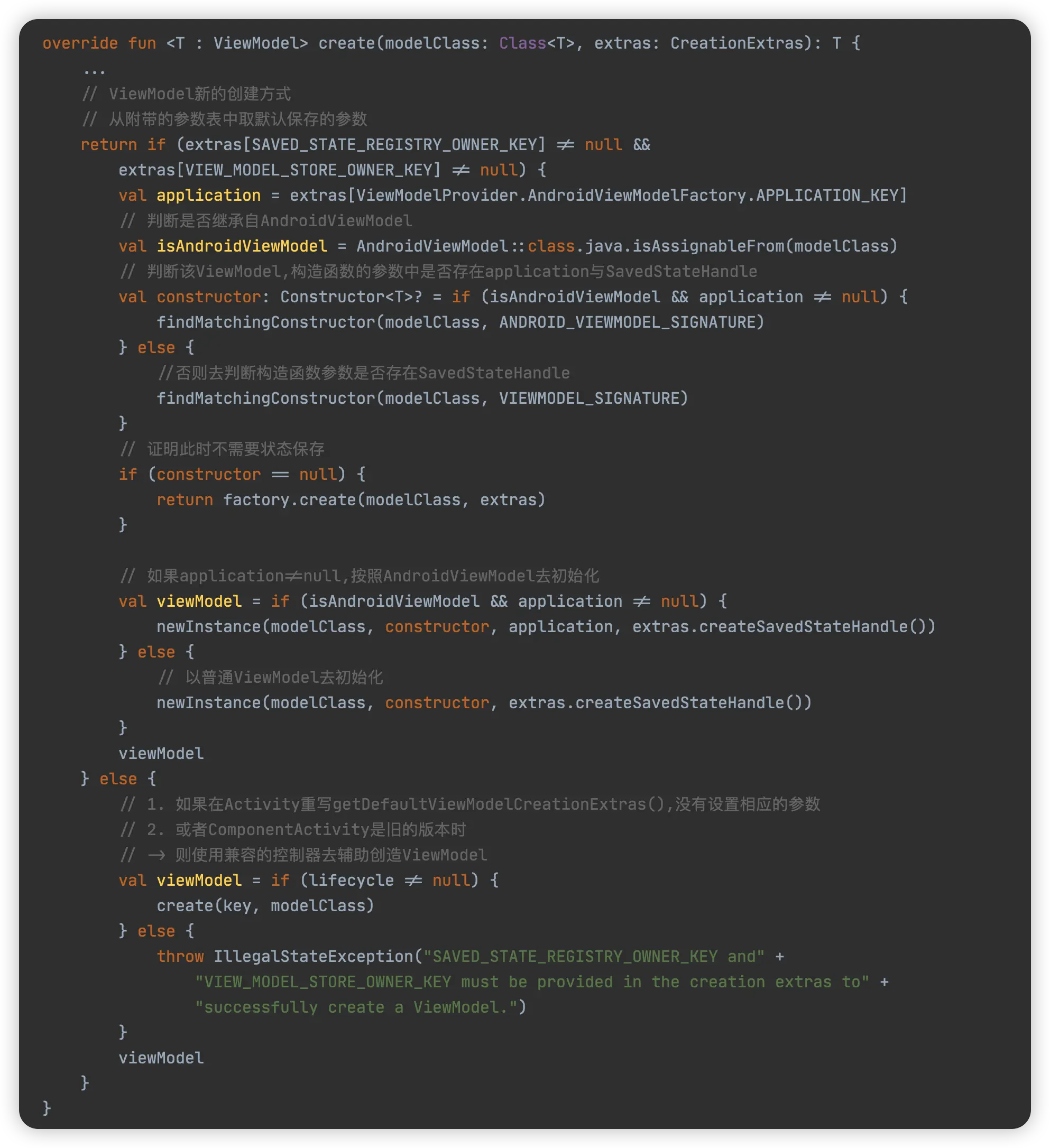This screenshot has width=1050, height=1148.
Task: Click factory.create return statement call
Action: tap(291, 500)
